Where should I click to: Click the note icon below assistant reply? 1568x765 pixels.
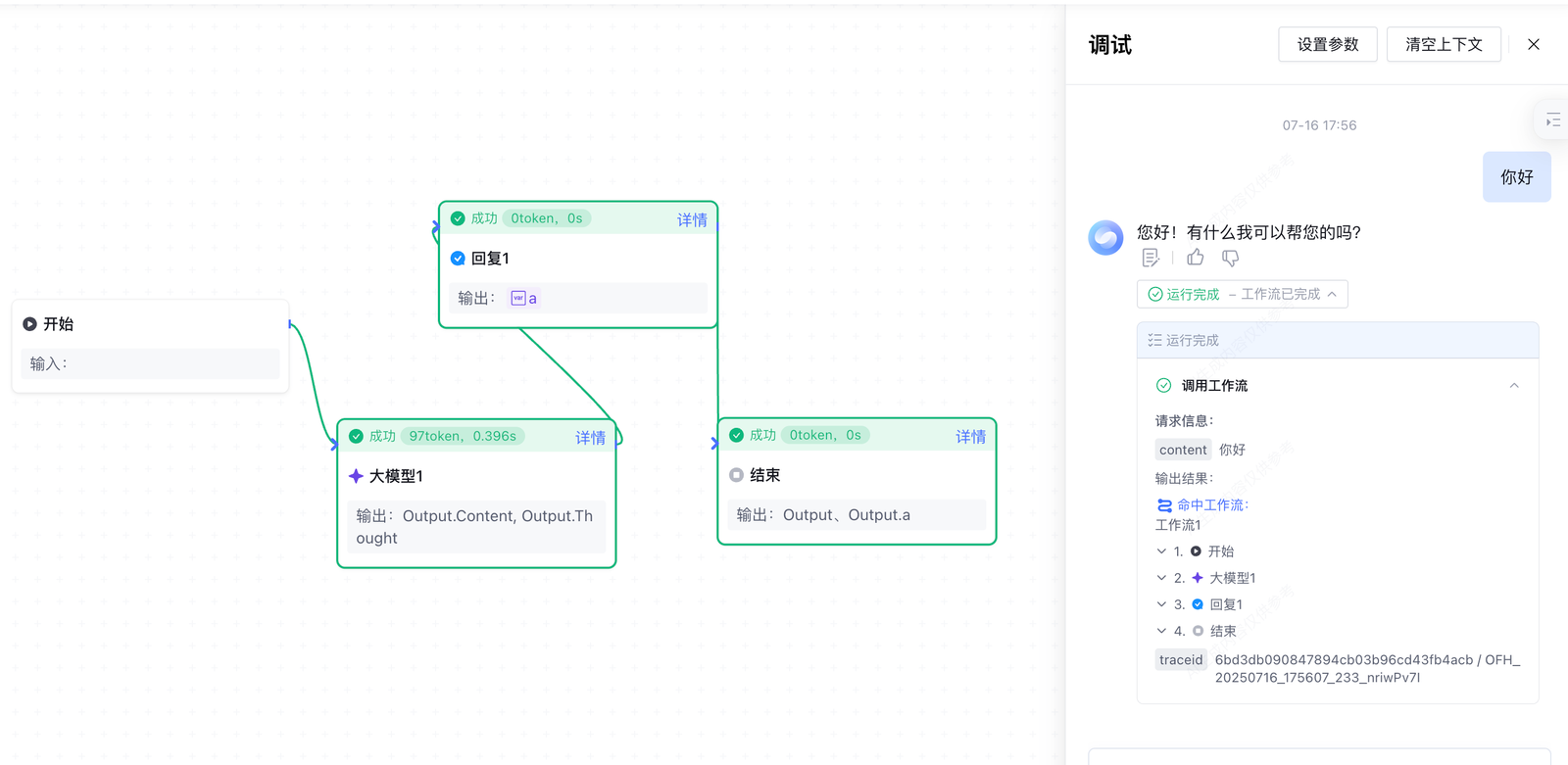(1151, 258)
